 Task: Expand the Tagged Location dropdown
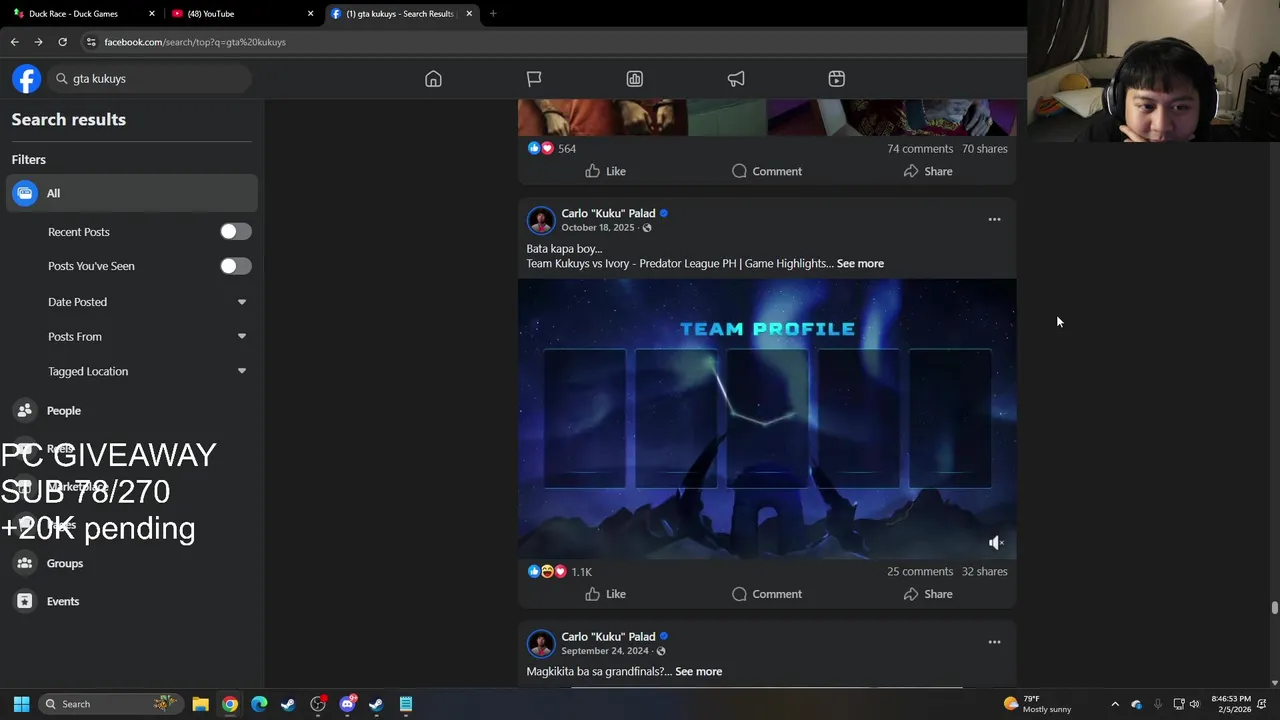pyautogui.click(x=148, y=371)
